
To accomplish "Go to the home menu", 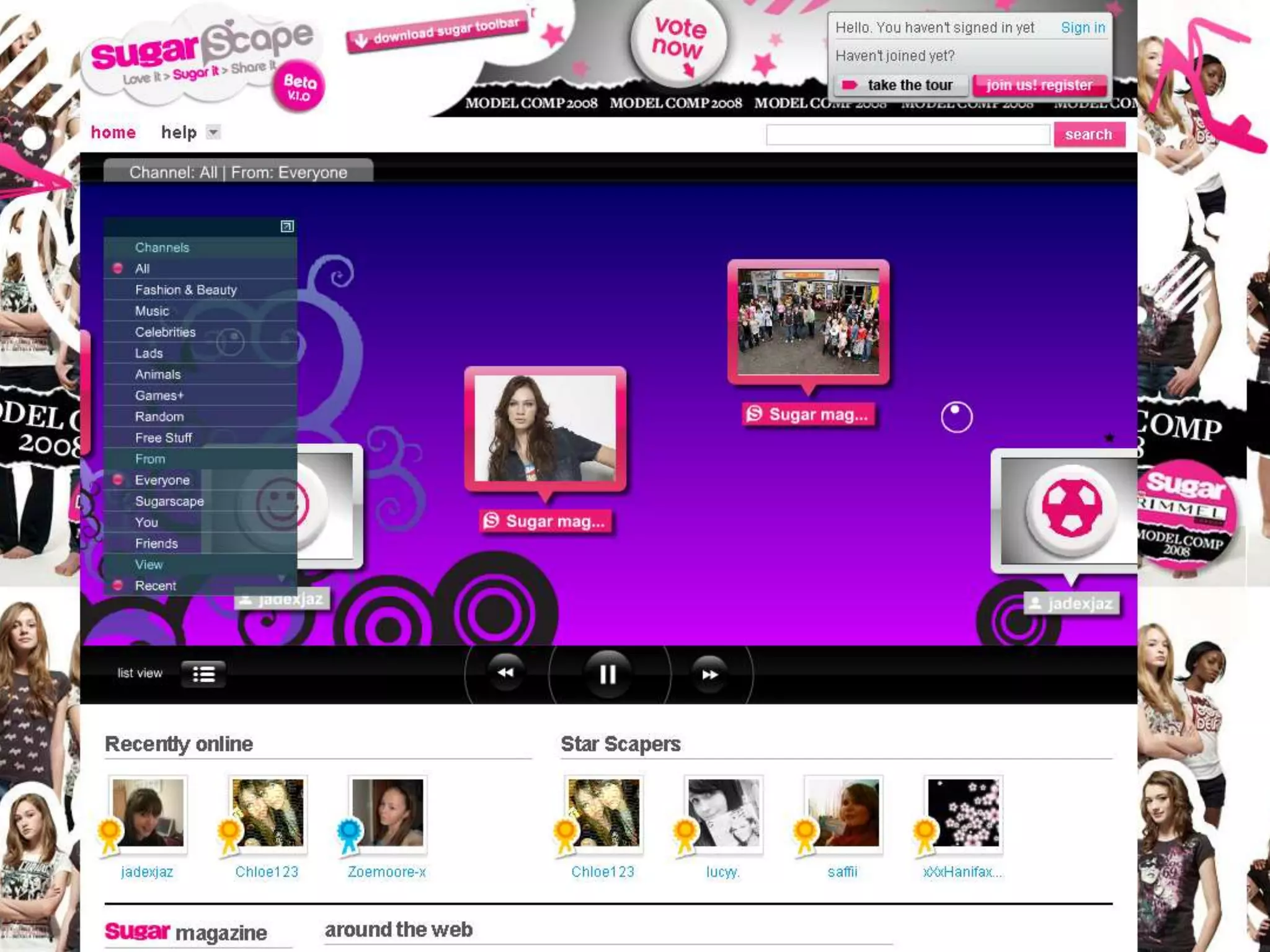I will (x=113, y=132).
